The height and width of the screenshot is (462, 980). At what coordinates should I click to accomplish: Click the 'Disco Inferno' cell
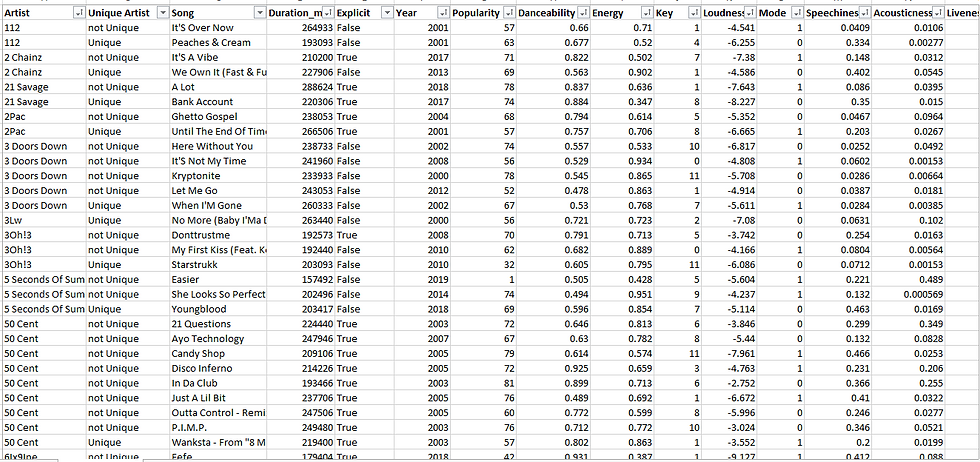click(218, 369)
